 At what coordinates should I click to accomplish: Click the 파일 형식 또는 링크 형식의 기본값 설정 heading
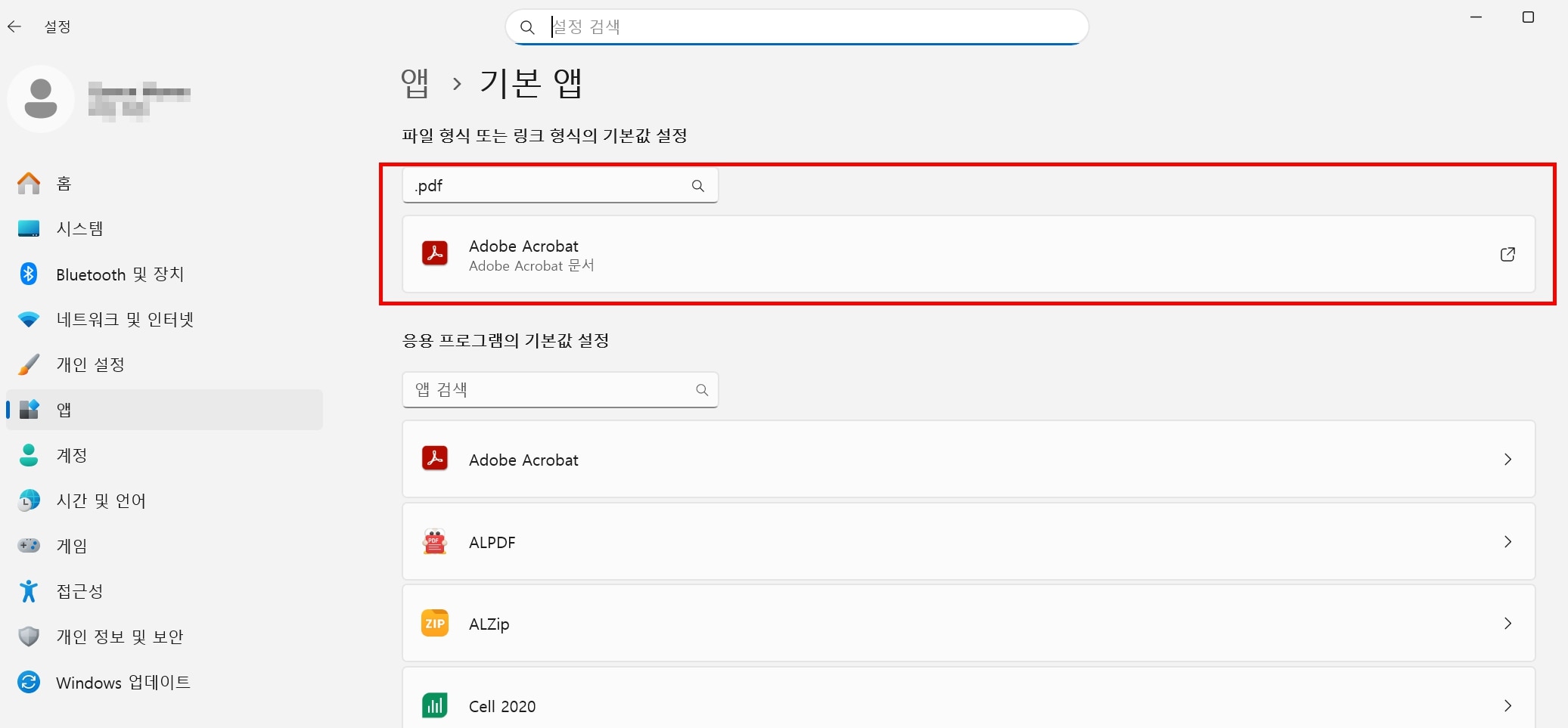tap(545, 136)
